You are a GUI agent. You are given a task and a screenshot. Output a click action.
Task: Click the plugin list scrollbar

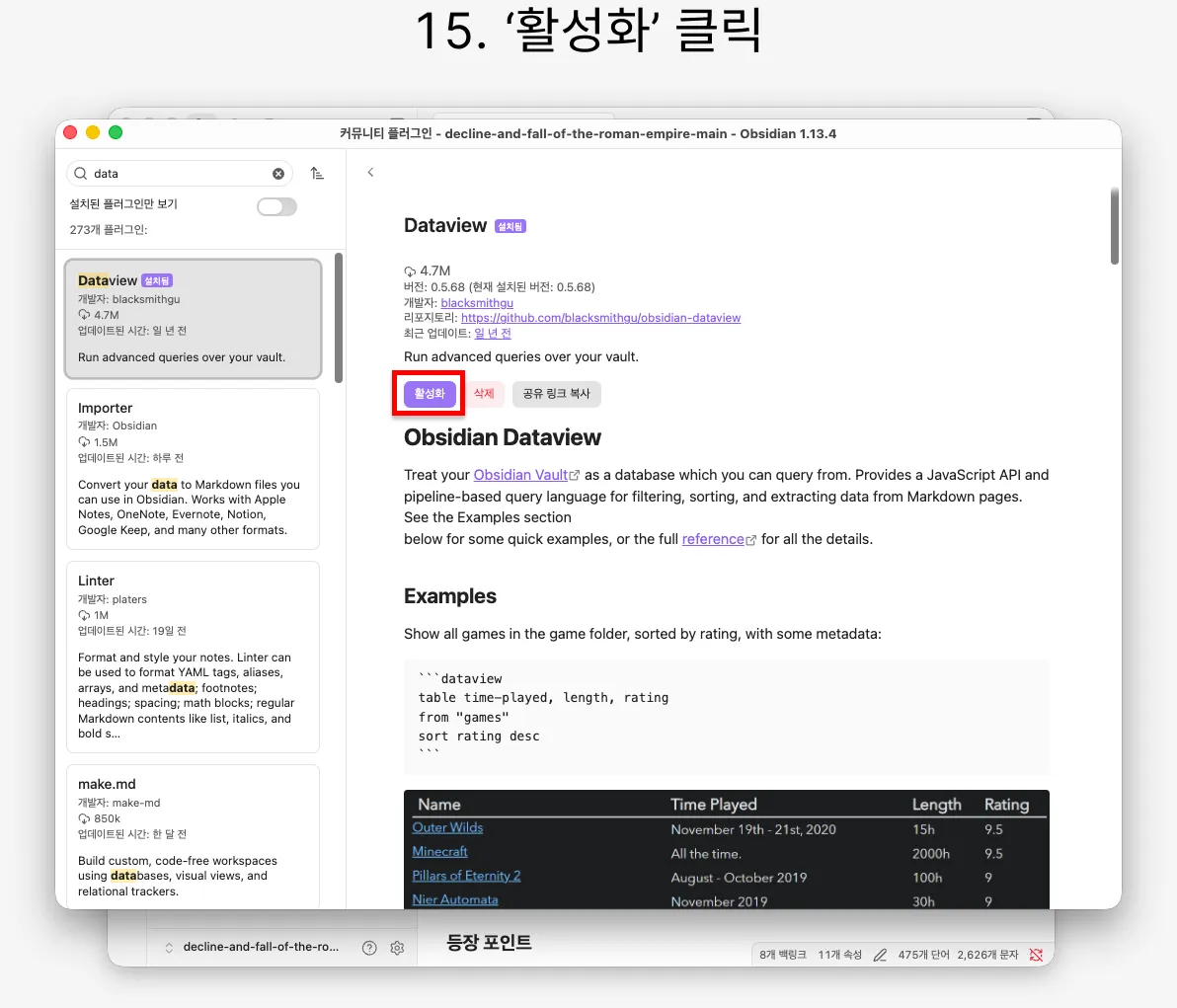[339, 318]
